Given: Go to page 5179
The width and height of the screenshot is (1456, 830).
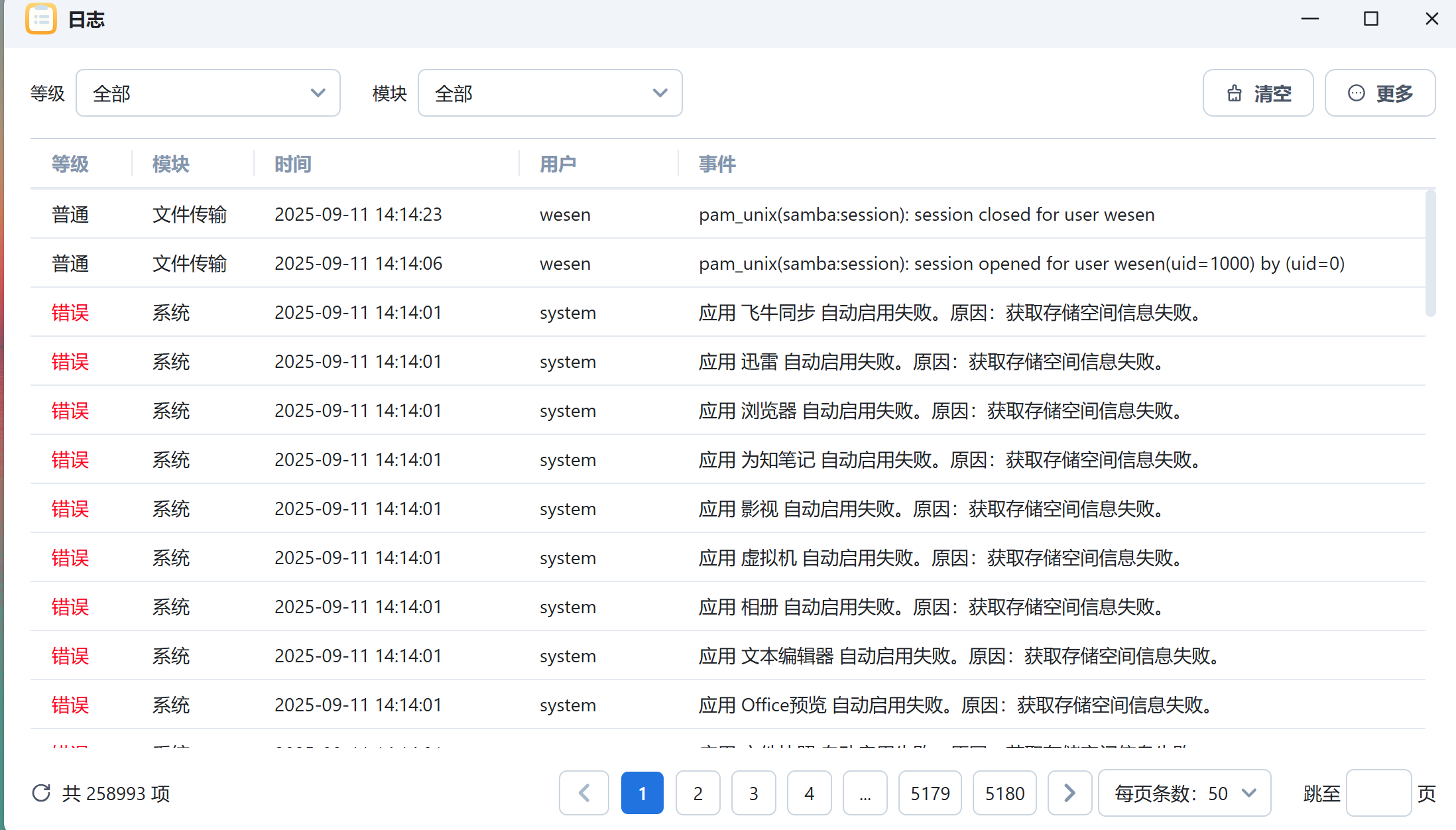Looking at the screenshot, I should [930, 793].
